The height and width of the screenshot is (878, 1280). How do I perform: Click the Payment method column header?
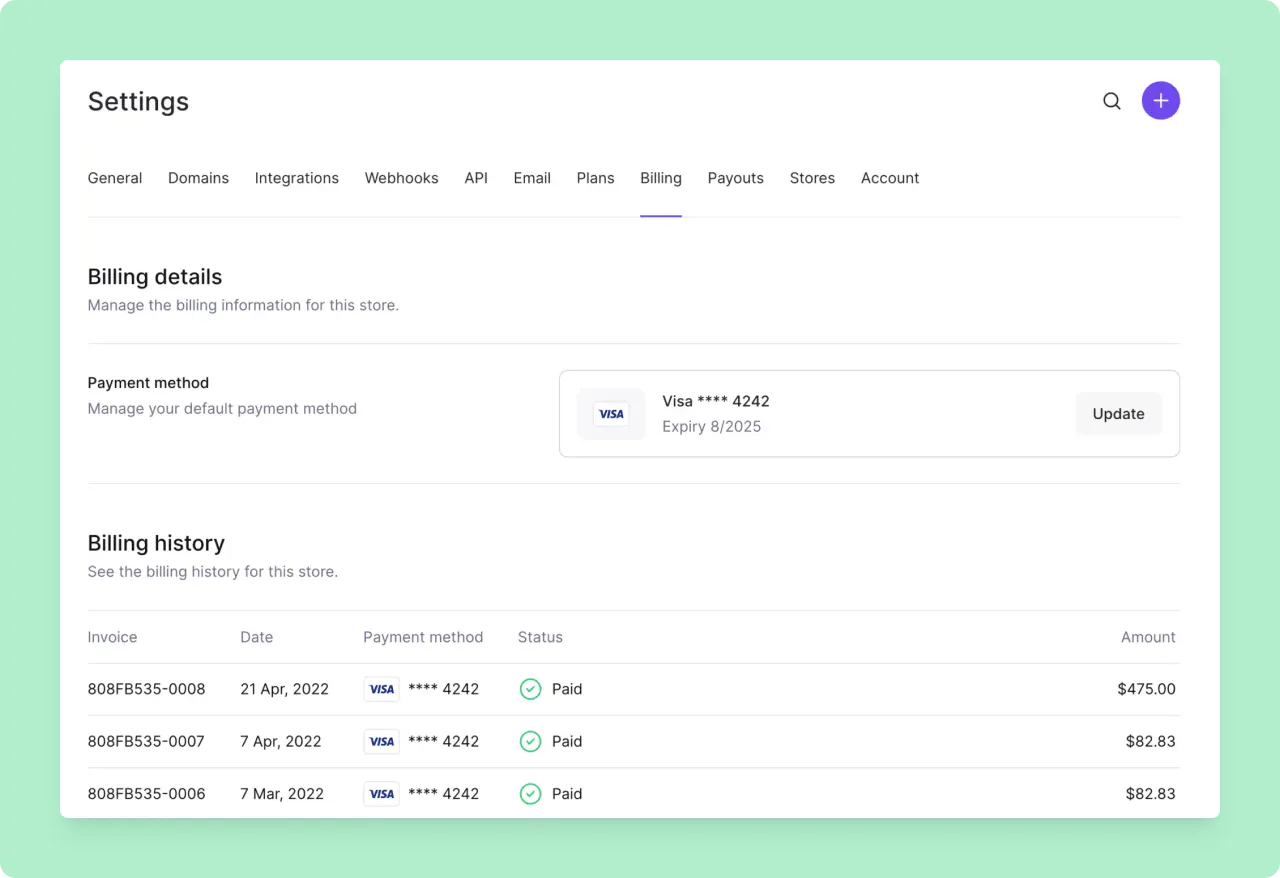click(x=423, y=637)
